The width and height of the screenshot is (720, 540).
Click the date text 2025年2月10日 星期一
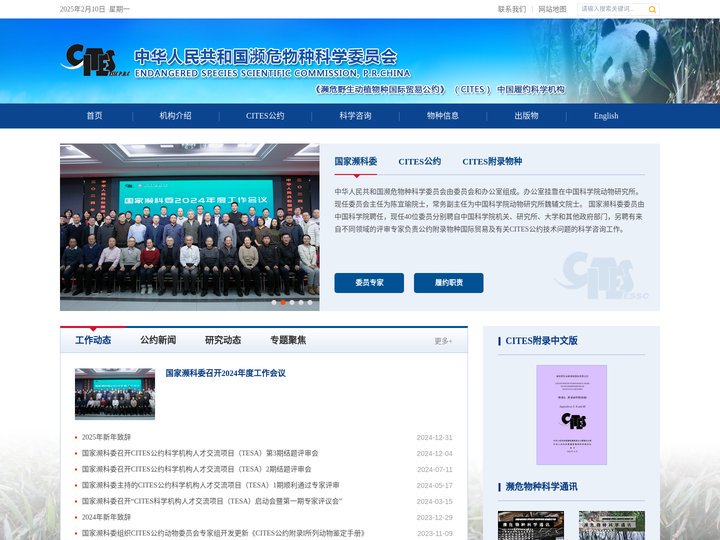tap(95, 9)
